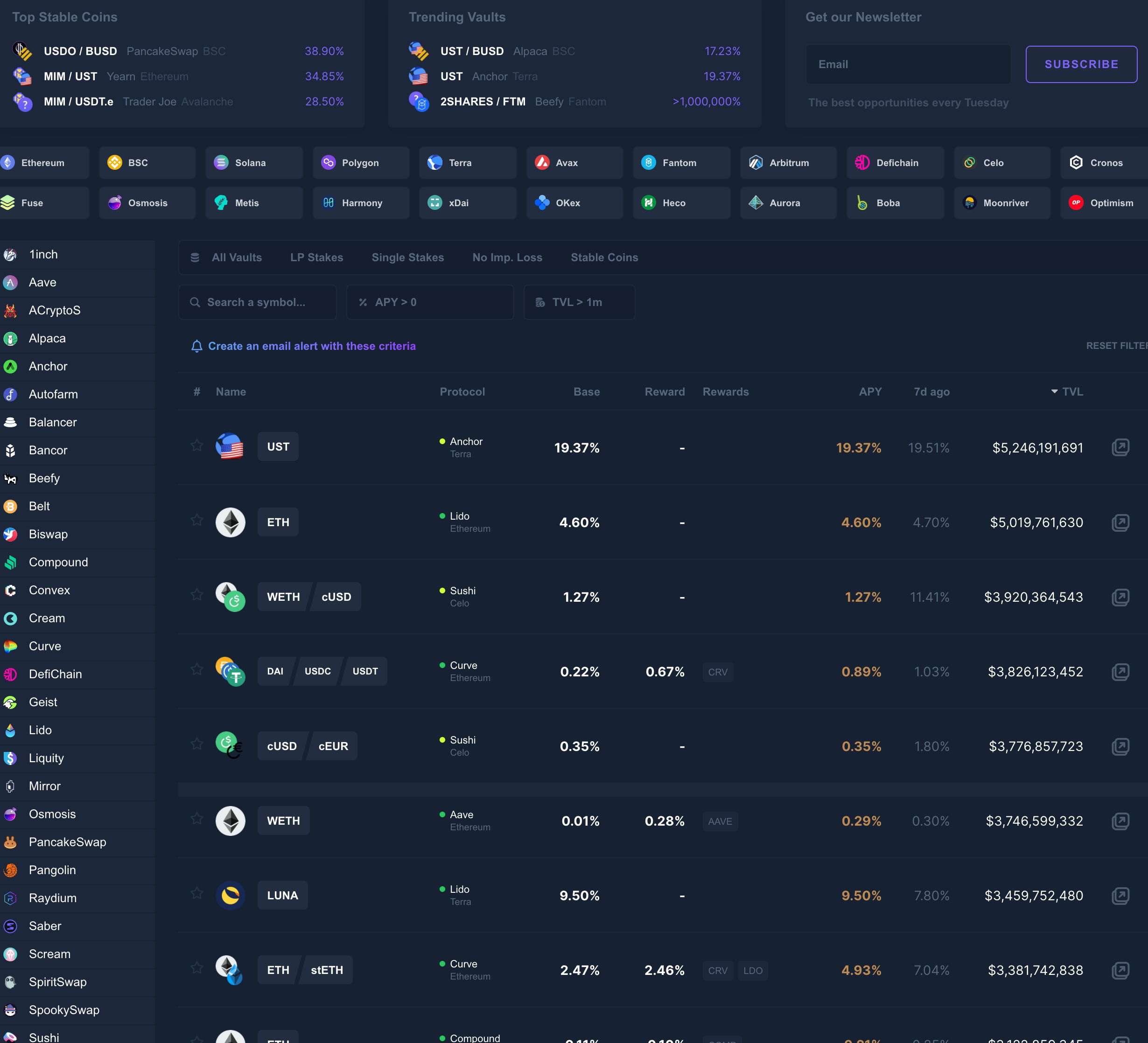
Task: Toggle the Single Stakes filter option
Action: (408, 257)
